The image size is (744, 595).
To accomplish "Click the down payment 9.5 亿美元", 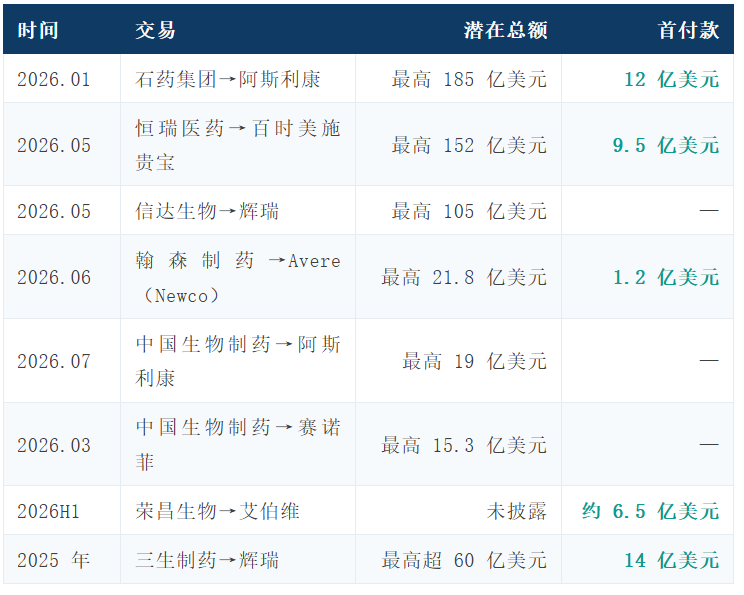I will click(x=666, y=145).
